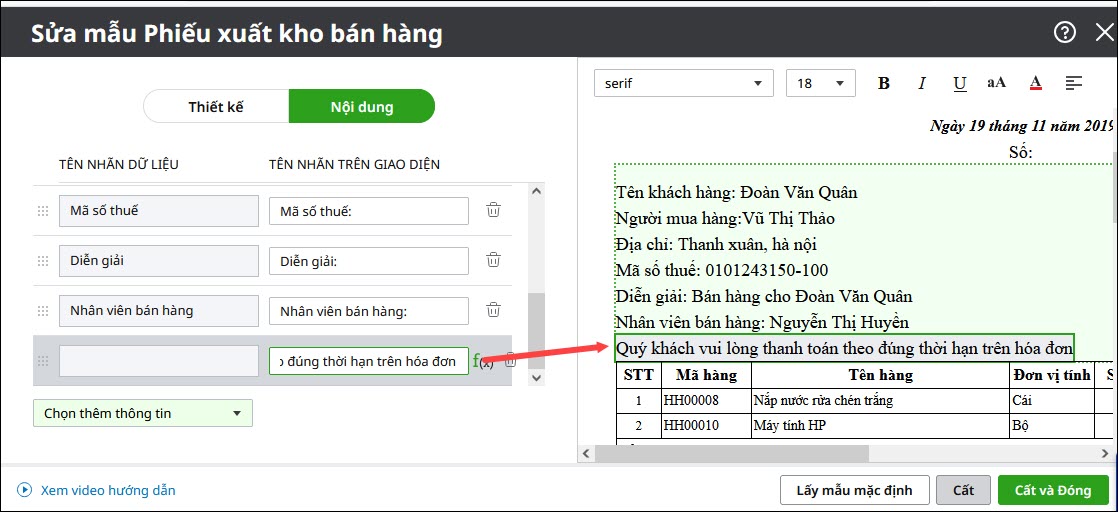Click label list scrollbar down arrow
This screenshot has height=512, width=1118.
536,377
